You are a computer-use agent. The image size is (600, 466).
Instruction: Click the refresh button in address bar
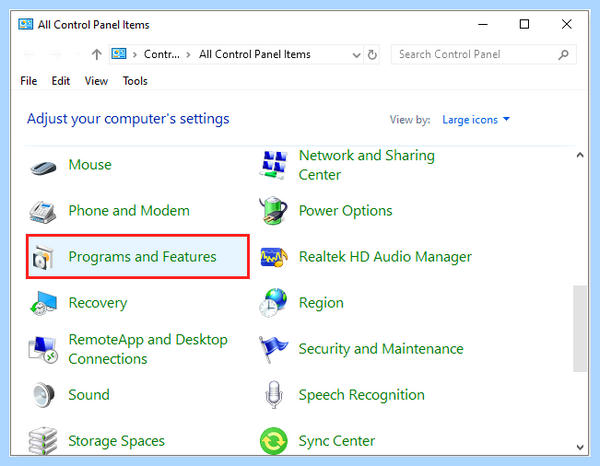click(372, 55)
